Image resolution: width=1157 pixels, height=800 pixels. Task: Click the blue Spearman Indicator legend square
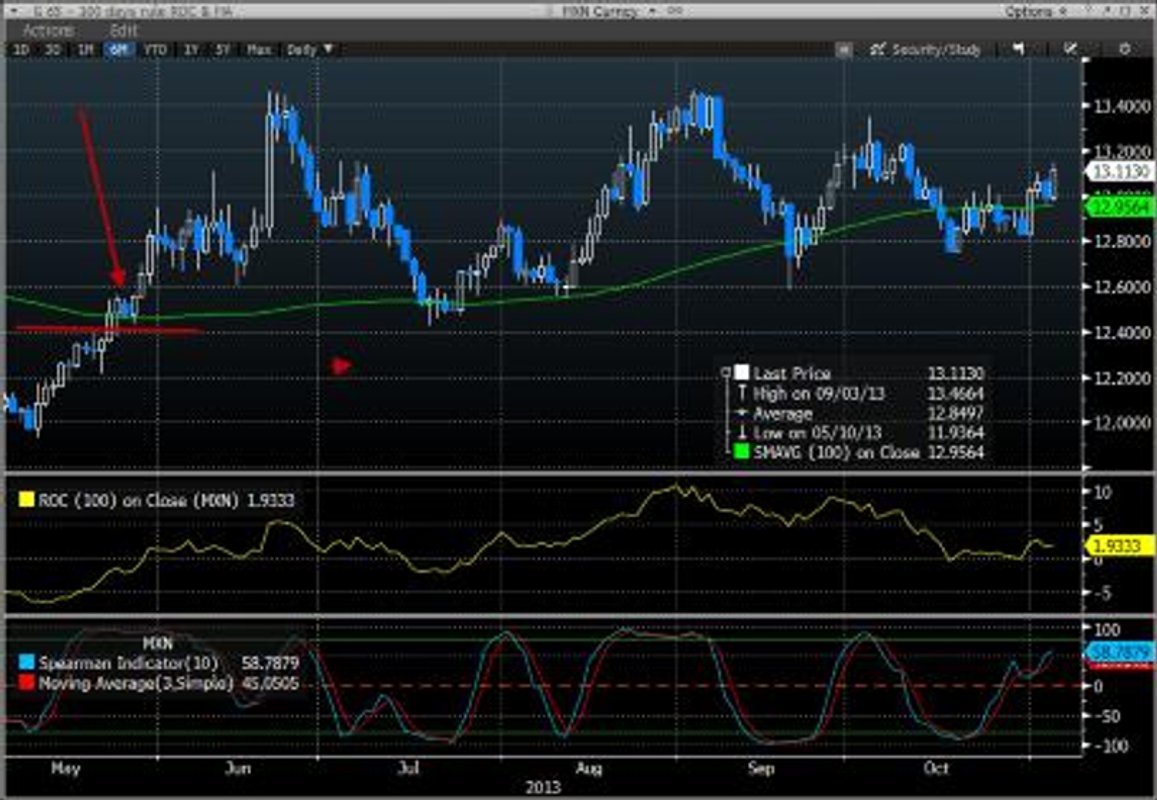pyautogui.click(x=27, y=661)
